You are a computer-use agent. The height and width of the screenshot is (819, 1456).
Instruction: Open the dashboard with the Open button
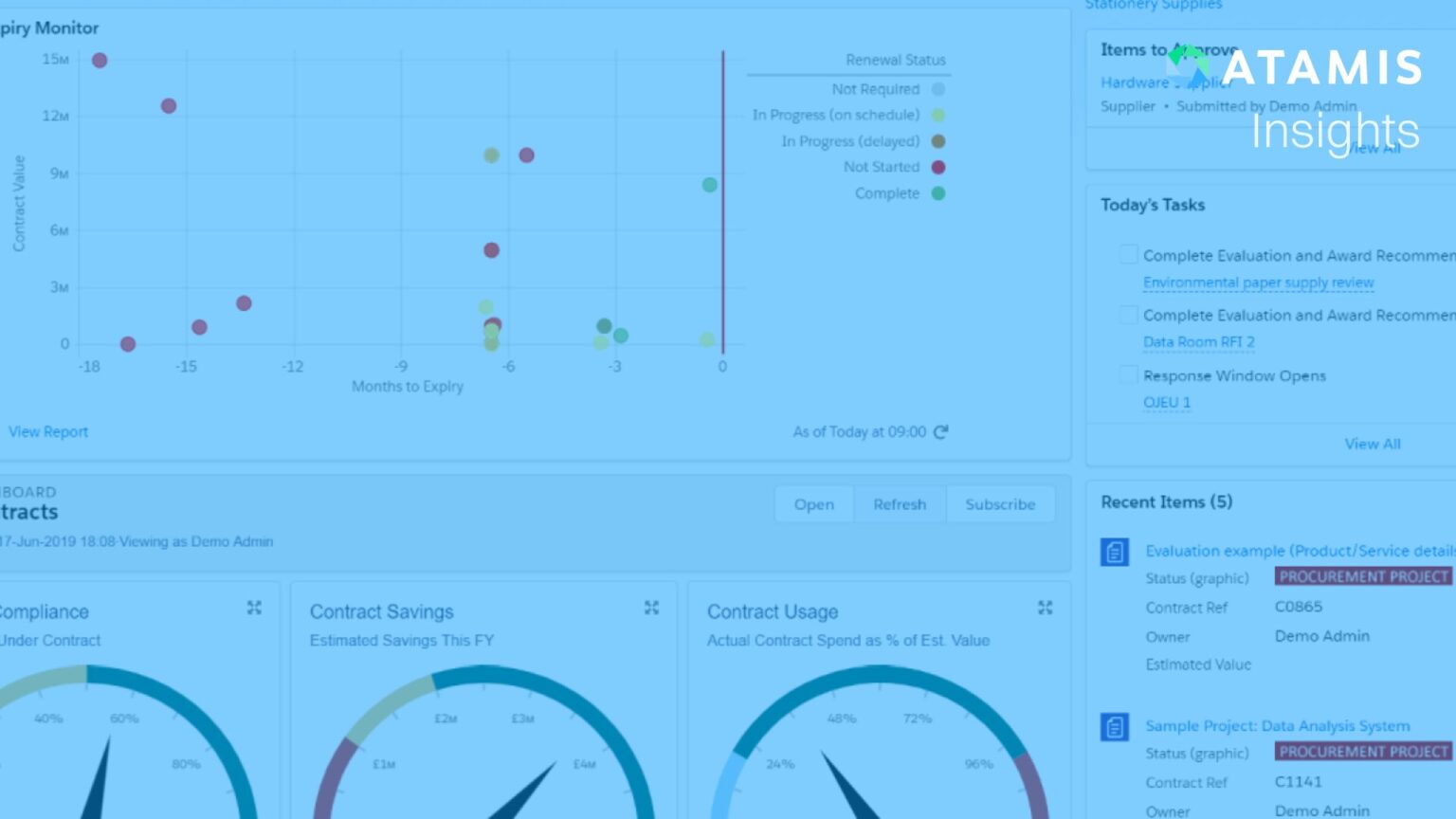(813, 504)
